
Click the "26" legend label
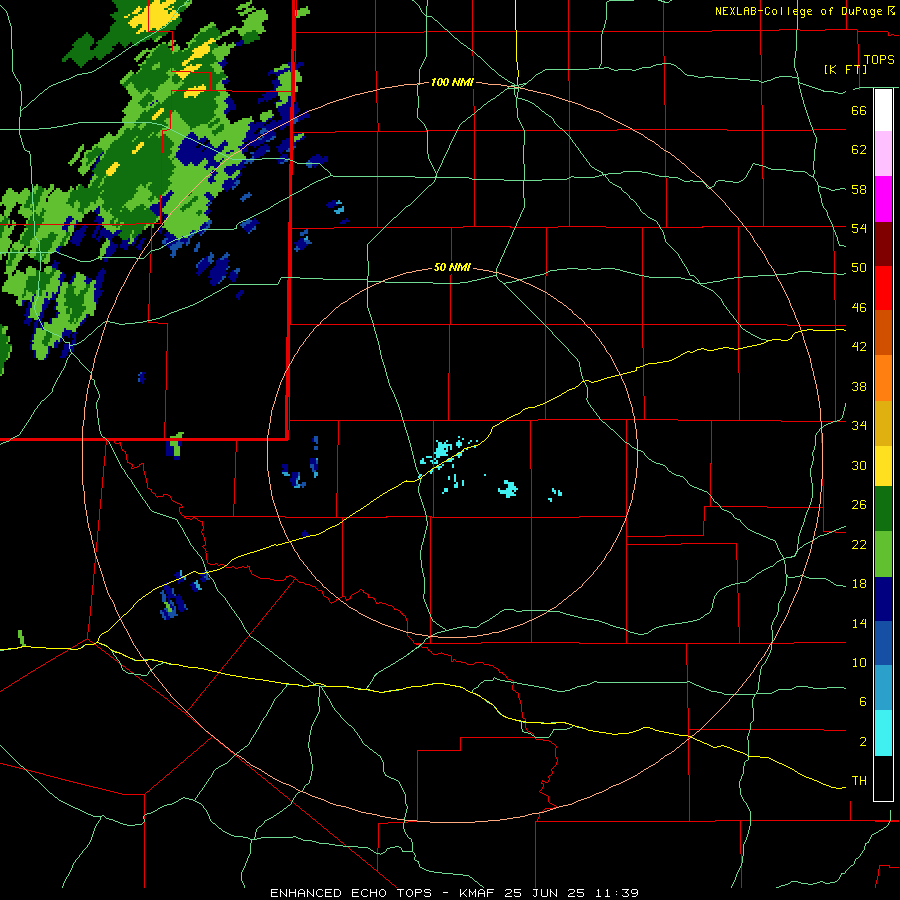pos(859,505)
